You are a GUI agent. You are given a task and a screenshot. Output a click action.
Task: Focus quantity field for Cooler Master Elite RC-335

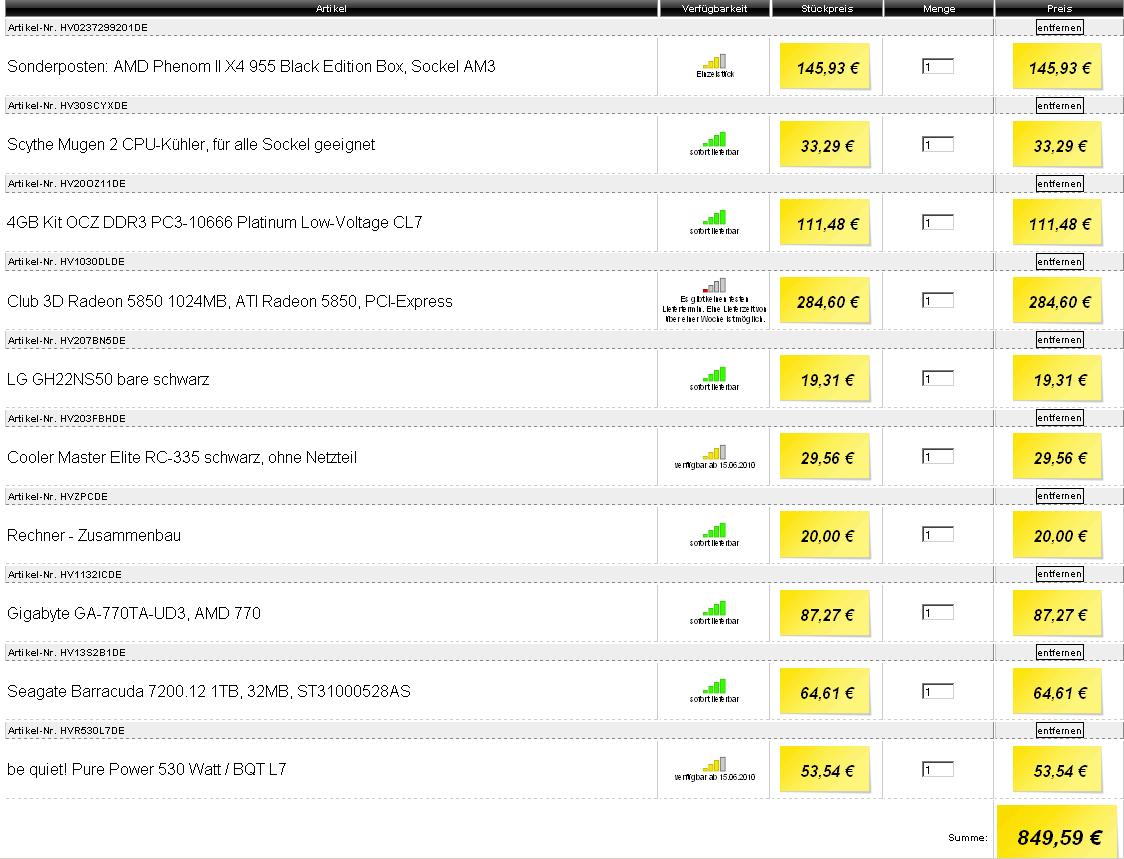pos(938,457)
